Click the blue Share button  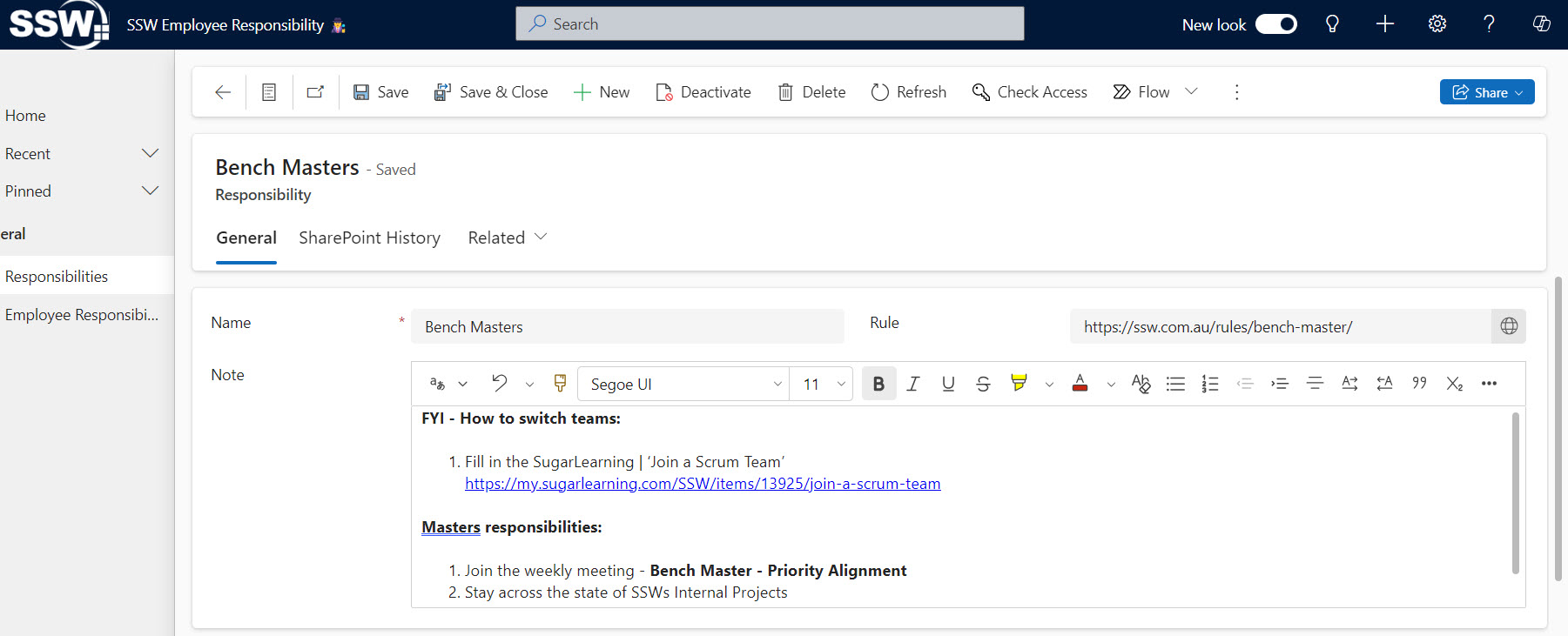1486,92
